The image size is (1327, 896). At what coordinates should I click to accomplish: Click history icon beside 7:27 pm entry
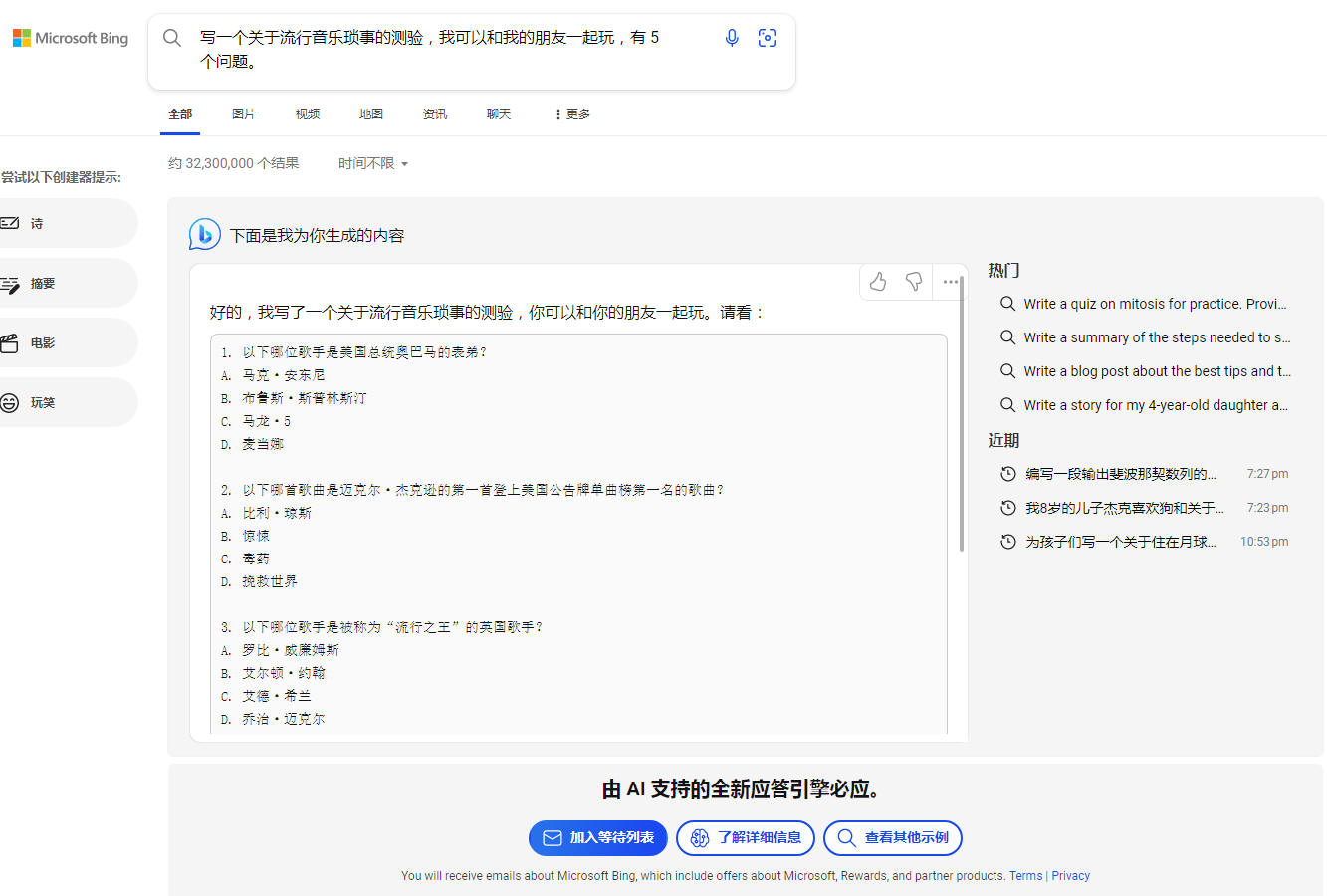point(1008,474)
